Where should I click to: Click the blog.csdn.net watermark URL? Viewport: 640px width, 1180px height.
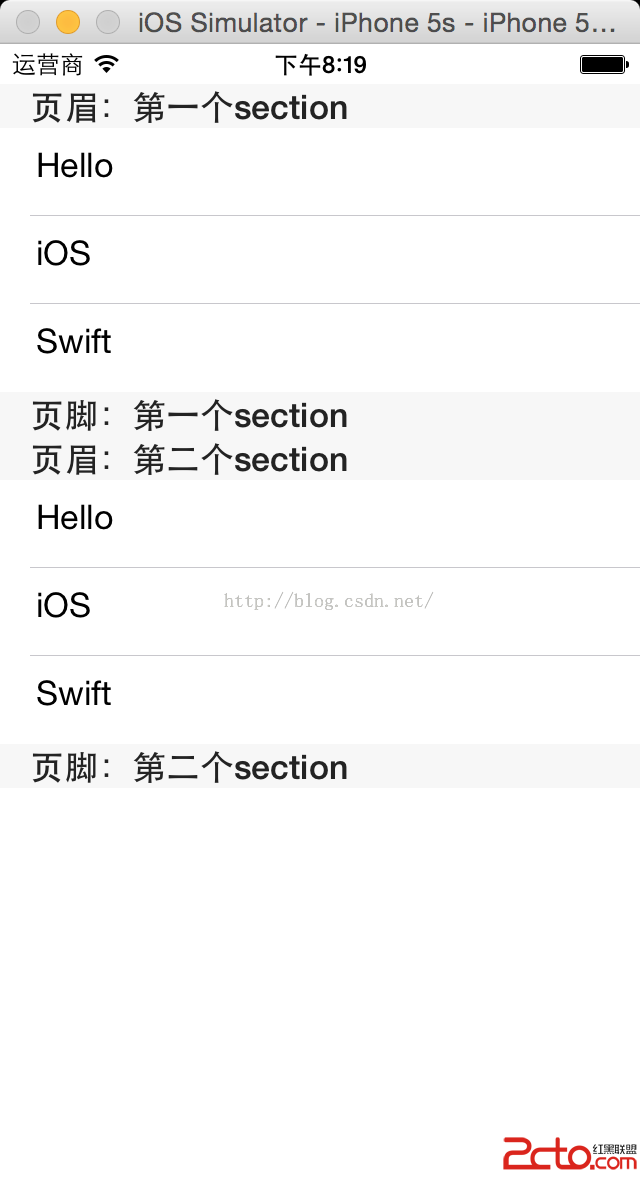tap(328, 601)
